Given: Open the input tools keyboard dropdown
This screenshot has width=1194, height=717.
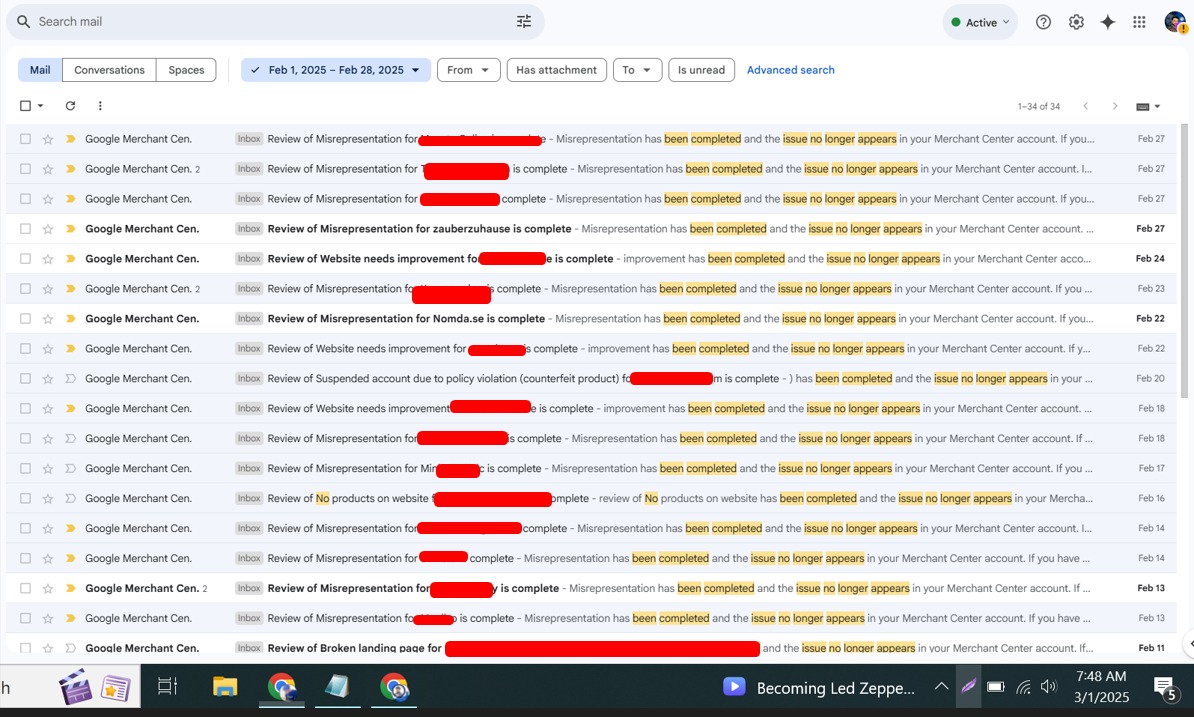Looking at the screenshot, I should 1148,107.
